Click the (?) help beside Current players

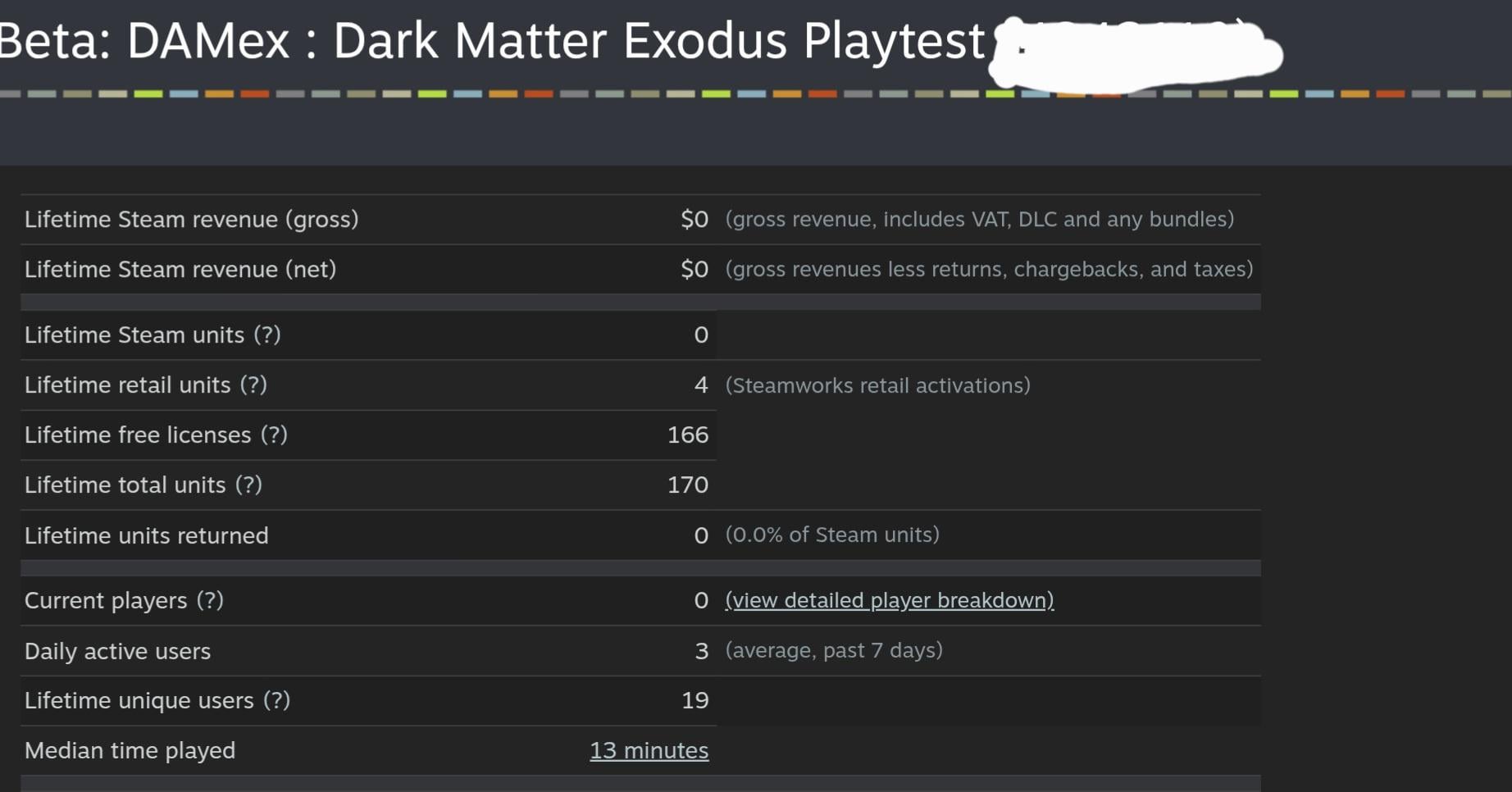(210, 600)
